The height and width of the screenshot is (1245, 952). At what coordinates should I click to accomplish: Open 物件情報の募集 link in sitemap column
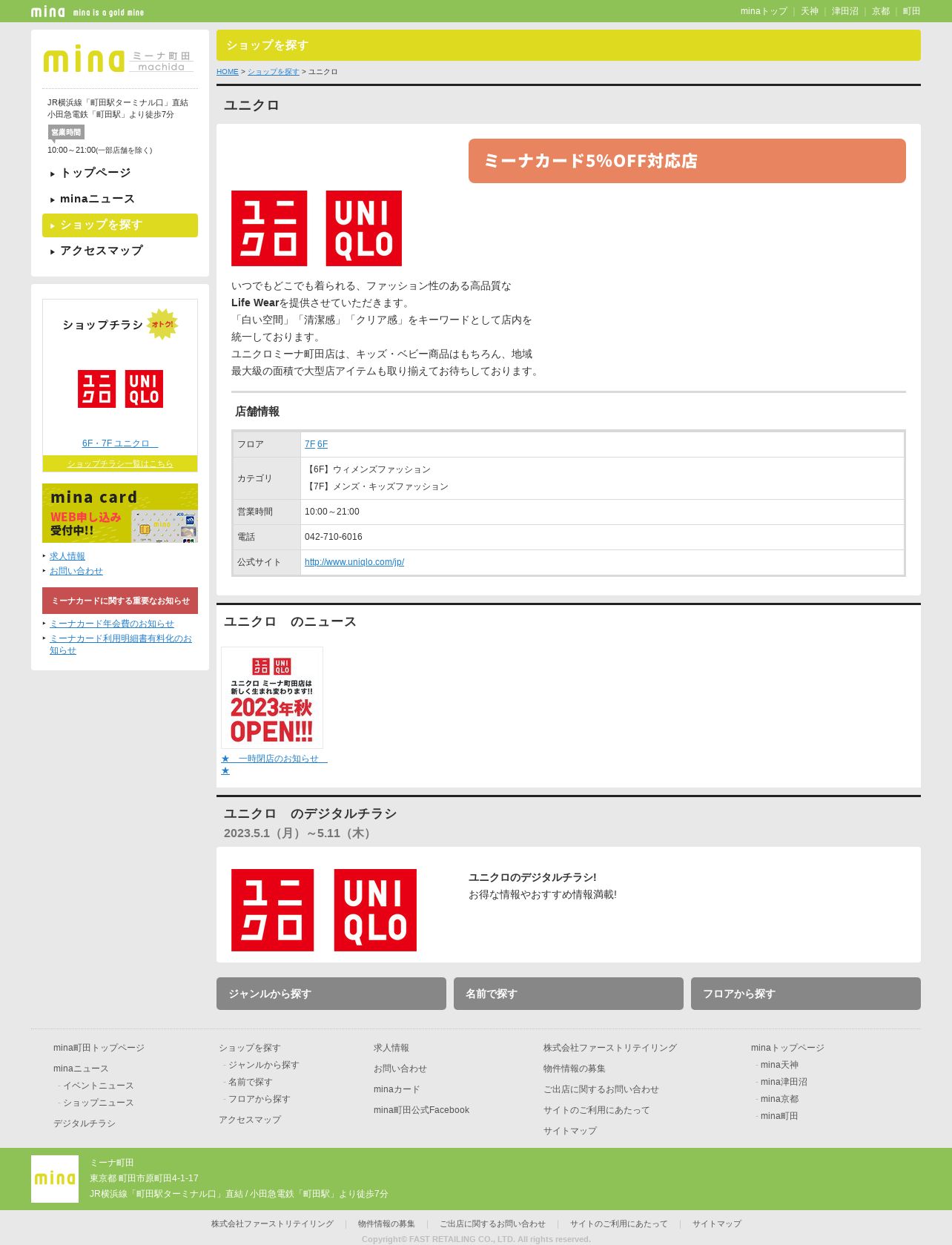[575, 1069]
